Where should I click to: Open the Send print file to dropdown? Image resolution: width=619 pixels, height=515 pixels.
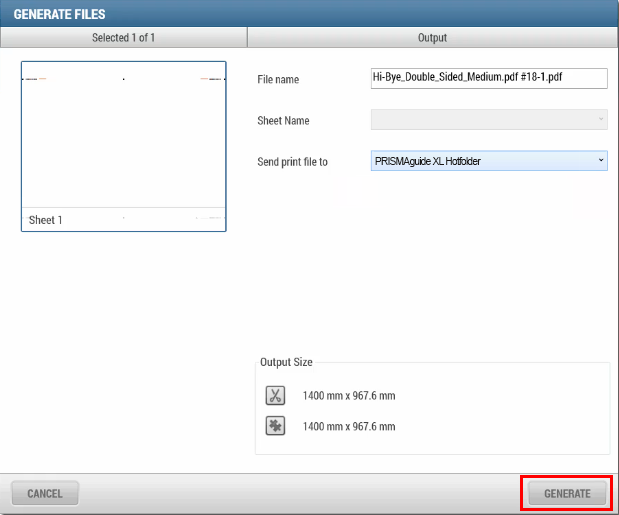tap(488, 161)
